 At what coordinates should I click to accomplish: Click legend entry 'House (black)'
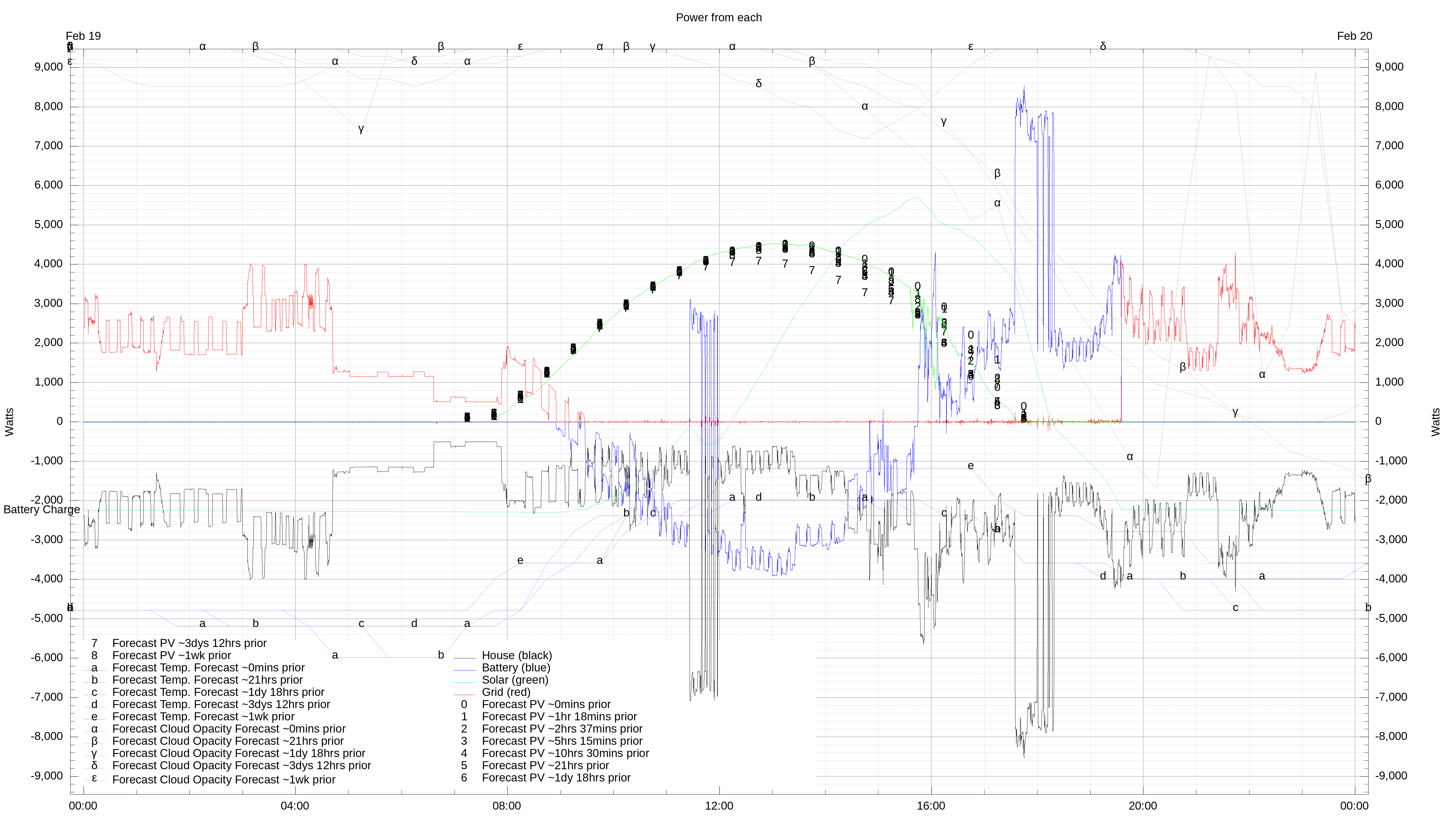(x=517, y=655)
